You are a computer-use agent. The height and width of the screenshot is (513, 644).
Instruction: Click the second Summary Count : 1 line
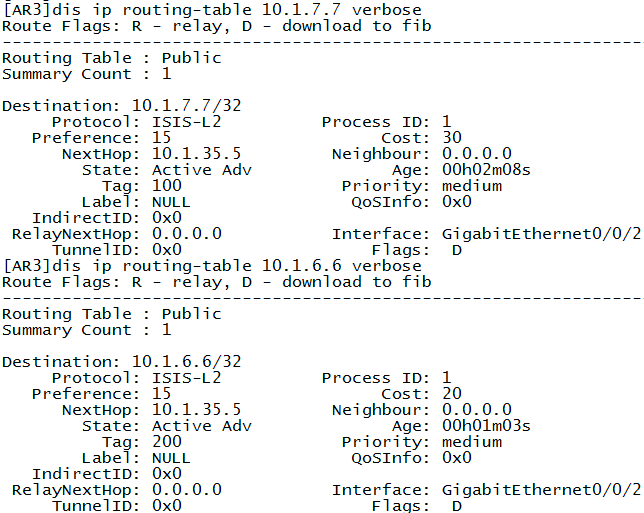87,330
